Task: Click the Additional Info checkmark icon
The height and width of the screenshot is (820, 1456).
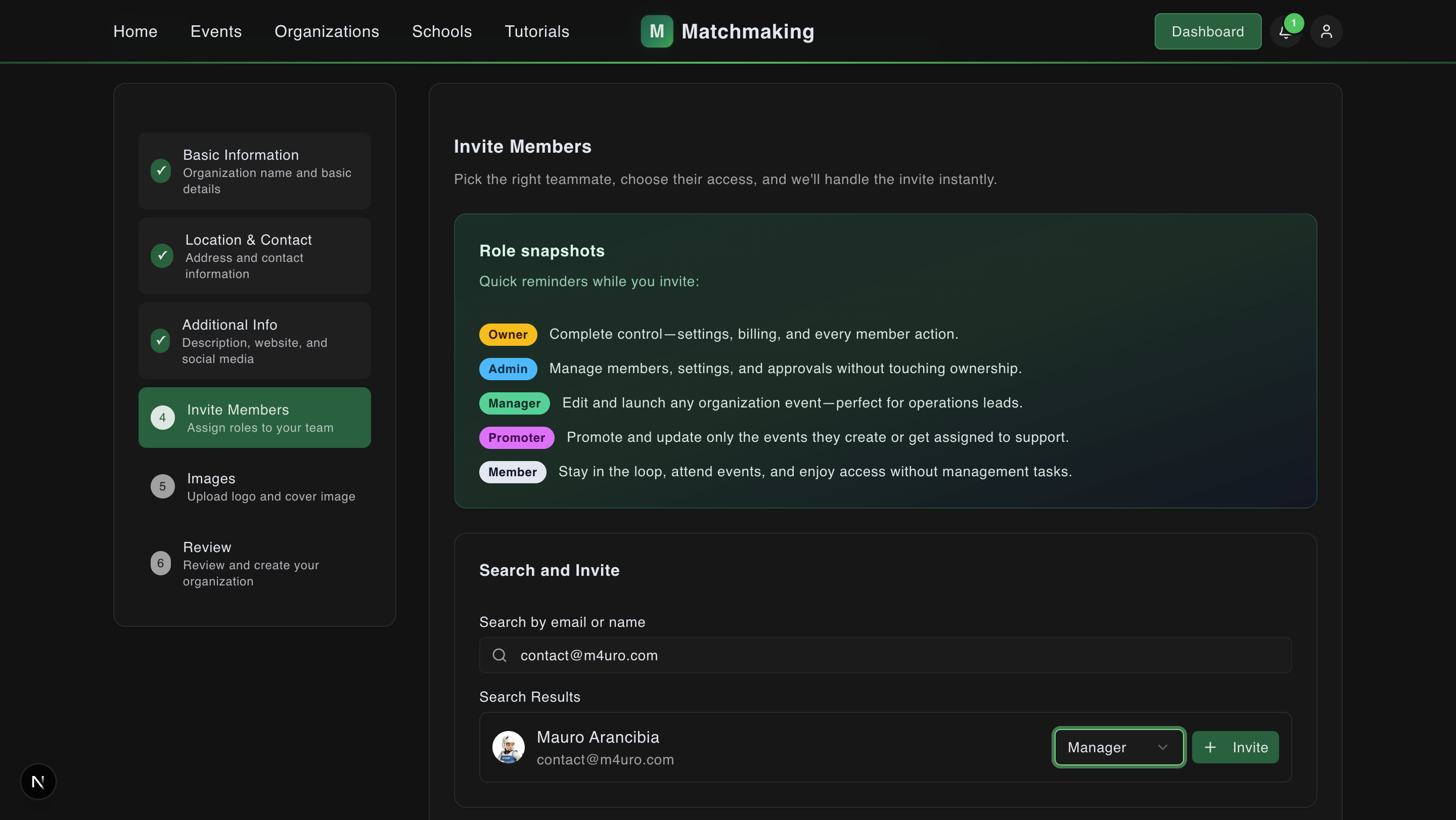Action: click(161, 340)
